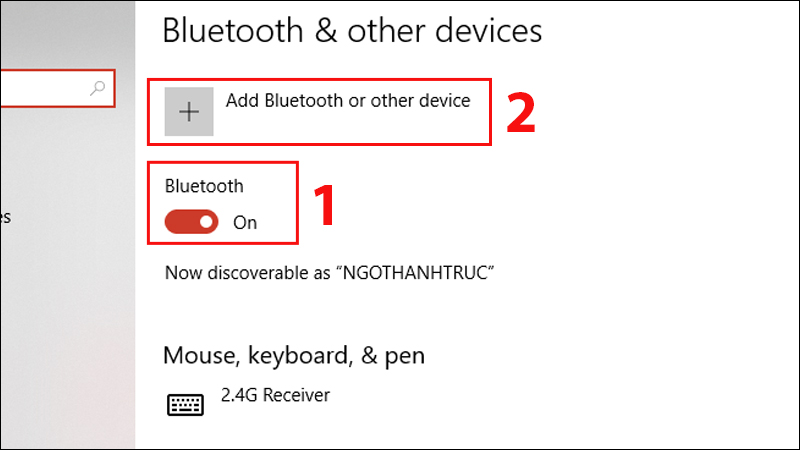This screenshot has width=800, height=450.
Task: Turn off the Bluetooth toggle
Action: point(191,222)
